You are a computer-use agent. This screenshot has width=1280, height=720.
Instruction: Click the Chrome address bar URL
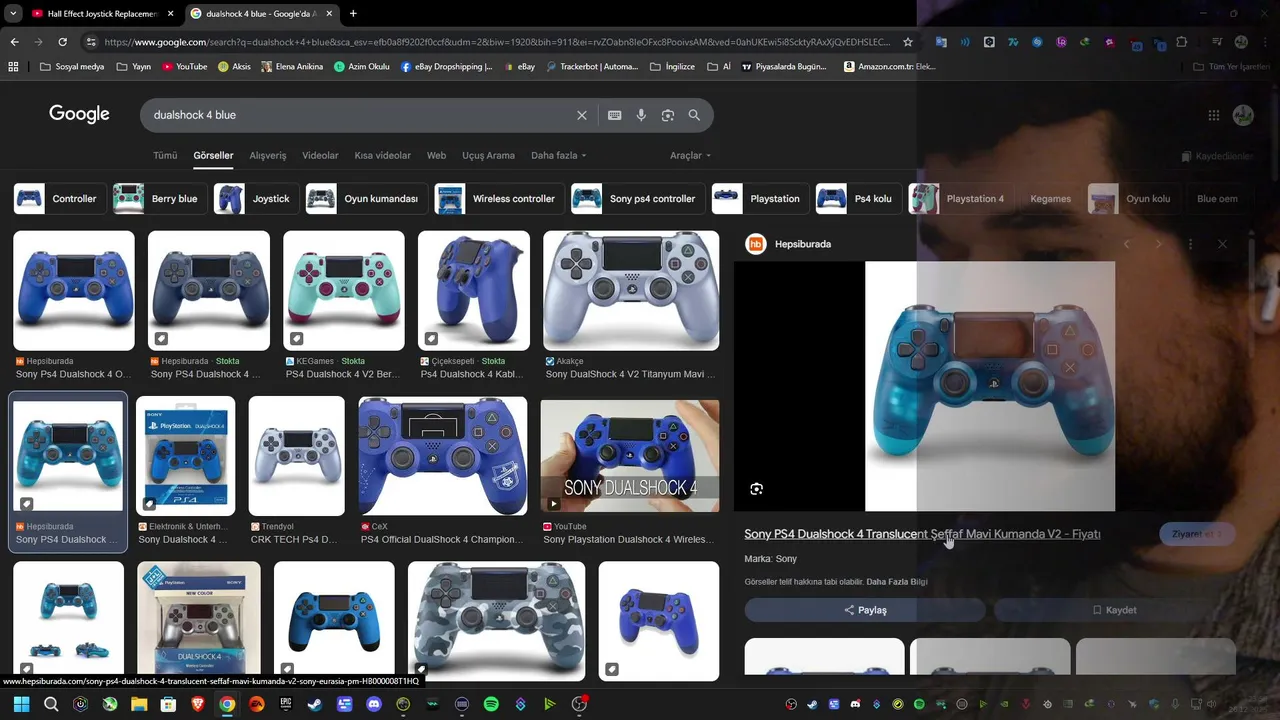pyautogui.click(x=495, y=42)
